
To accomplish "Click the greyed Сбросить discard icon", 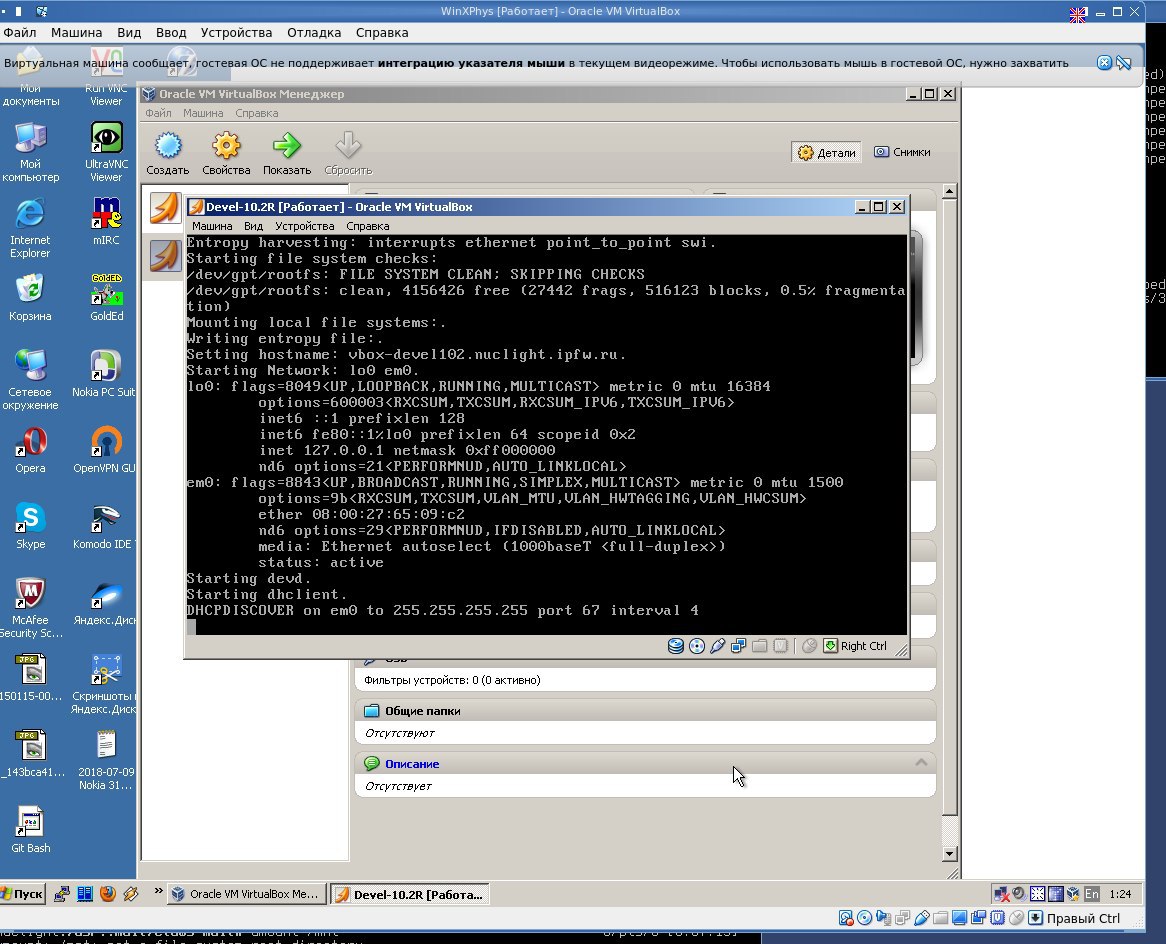I will coord(348,145).
